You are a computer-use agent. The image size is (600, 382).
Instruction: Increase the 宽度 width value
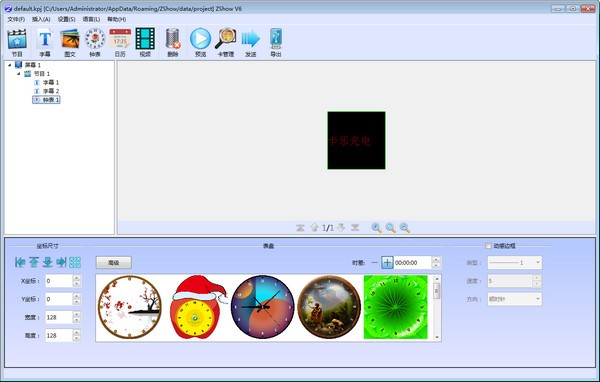77,314
